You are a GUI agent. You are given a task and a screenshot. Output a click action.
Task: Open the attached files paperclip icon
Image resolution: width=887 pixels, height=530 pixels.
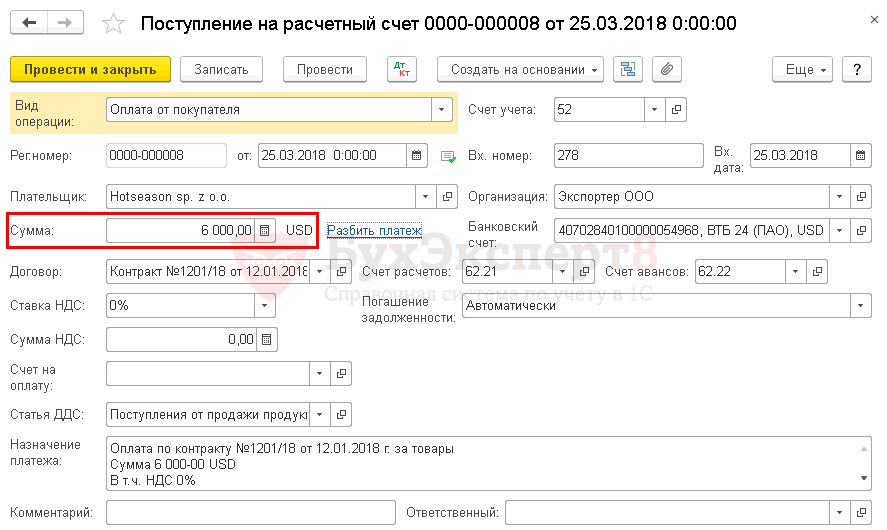[666, 69]
